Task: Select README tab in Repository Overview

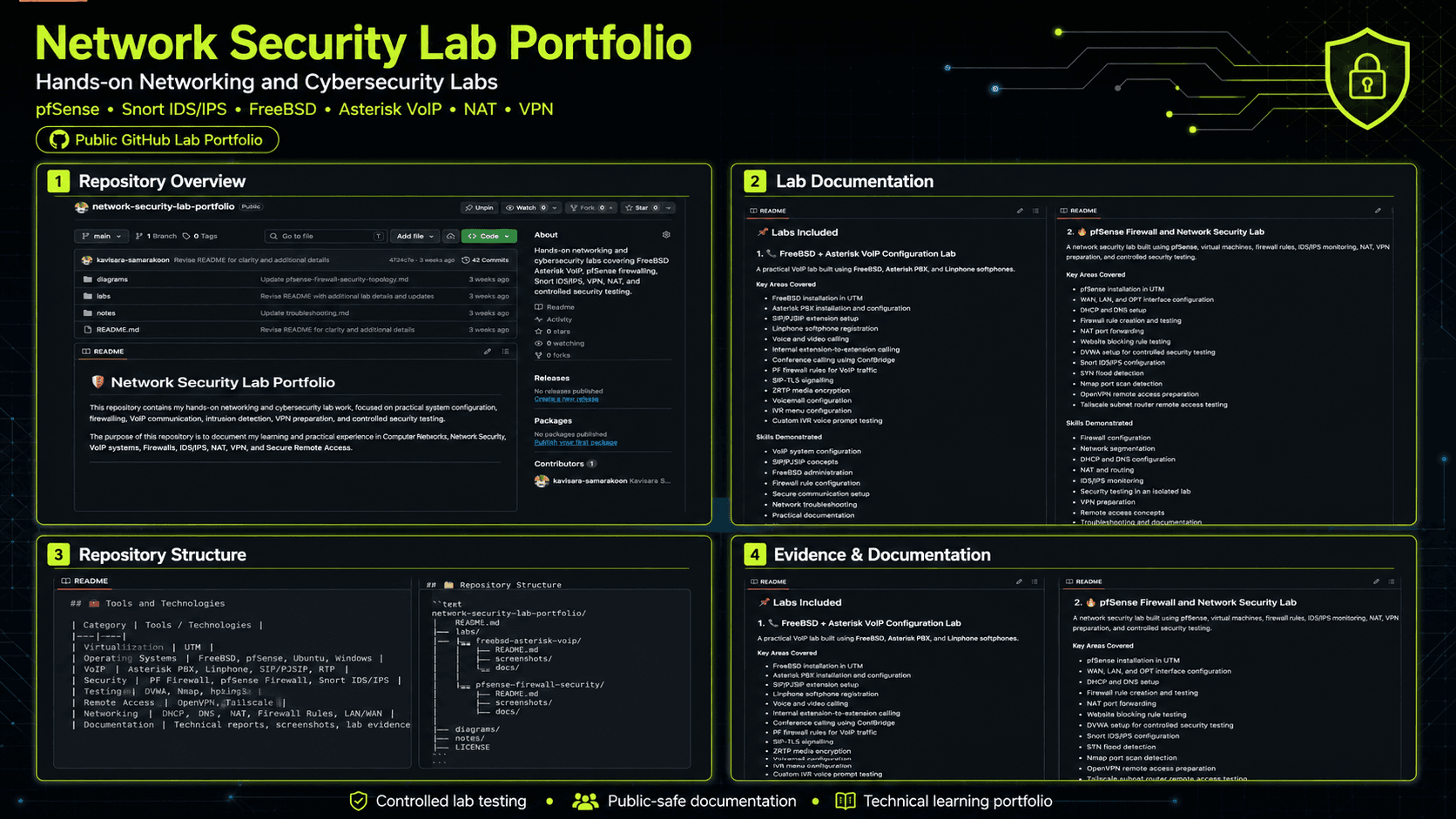Action: [103, 352]
